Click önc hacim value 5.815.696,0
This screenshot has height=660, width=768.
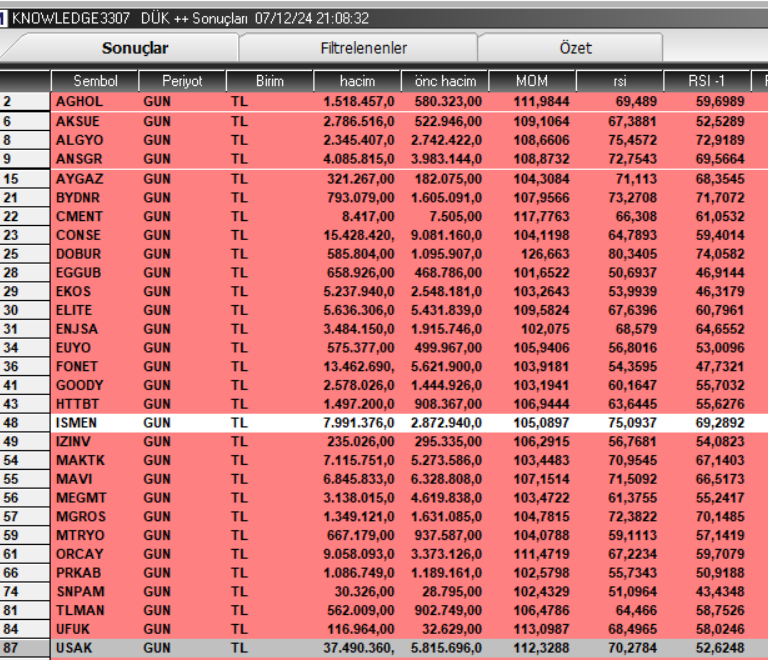[x=446, y=648]
